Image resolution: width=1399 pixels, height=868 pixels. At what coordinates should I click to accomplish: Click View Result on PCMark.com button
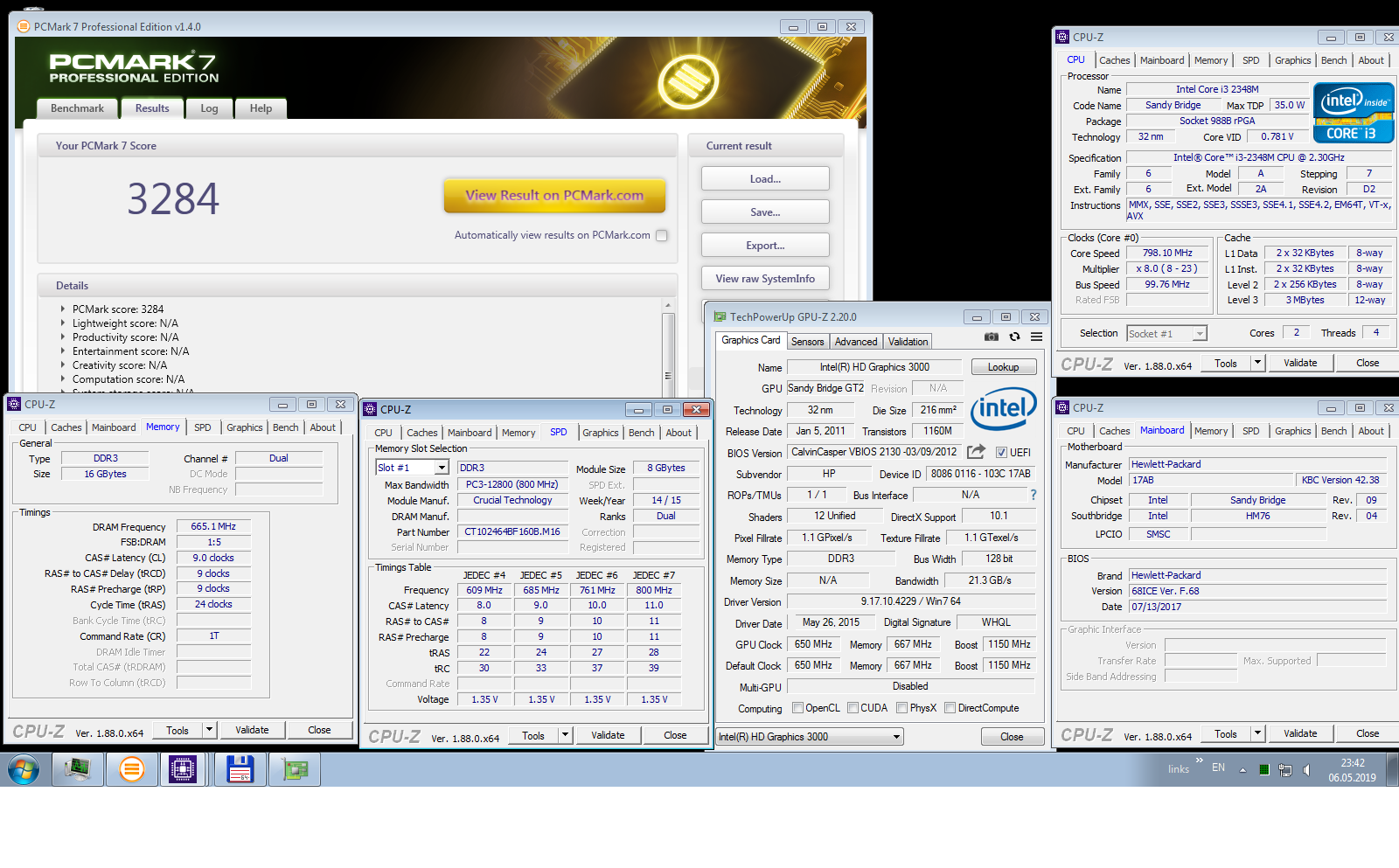tap(554, 196)
